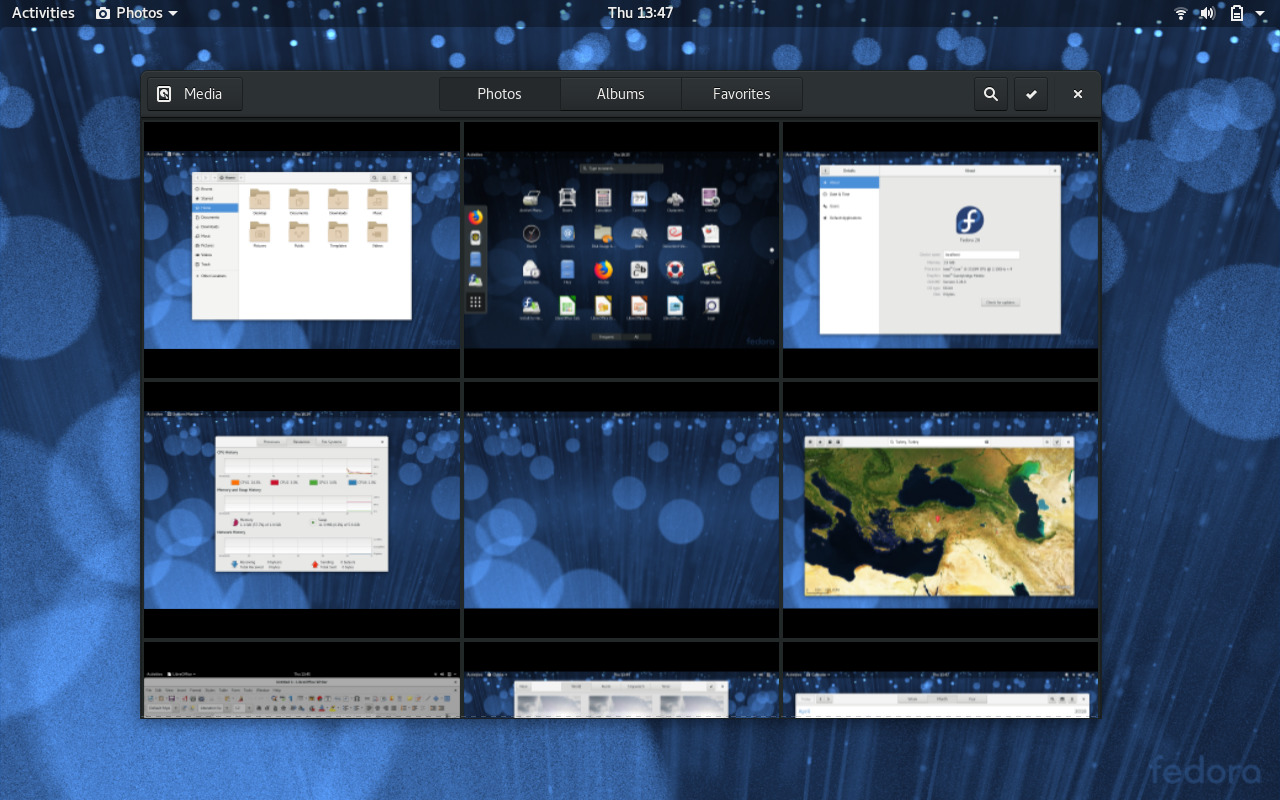Close the Photos window

coord(1078,94)
